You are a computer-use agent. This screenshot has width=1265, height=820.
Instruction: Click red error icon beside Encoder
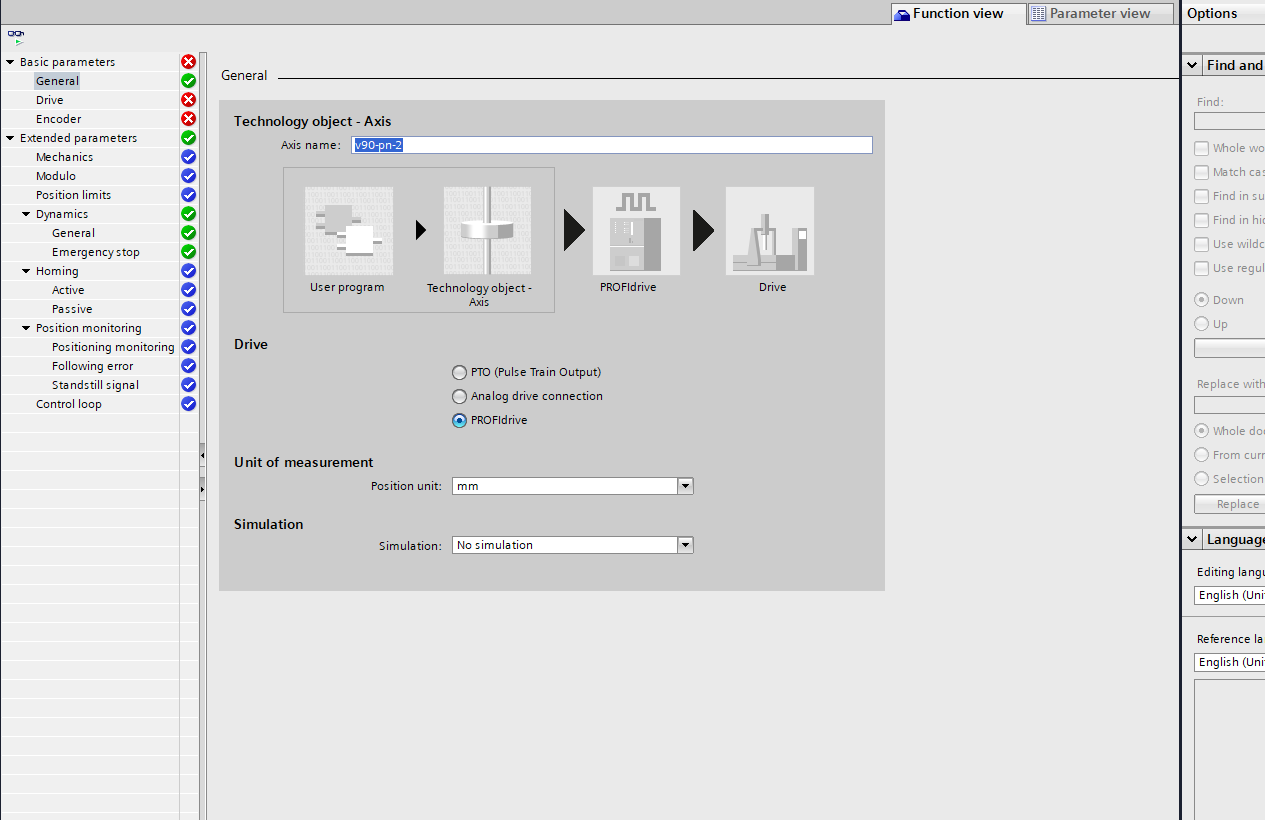coord(188,119)
